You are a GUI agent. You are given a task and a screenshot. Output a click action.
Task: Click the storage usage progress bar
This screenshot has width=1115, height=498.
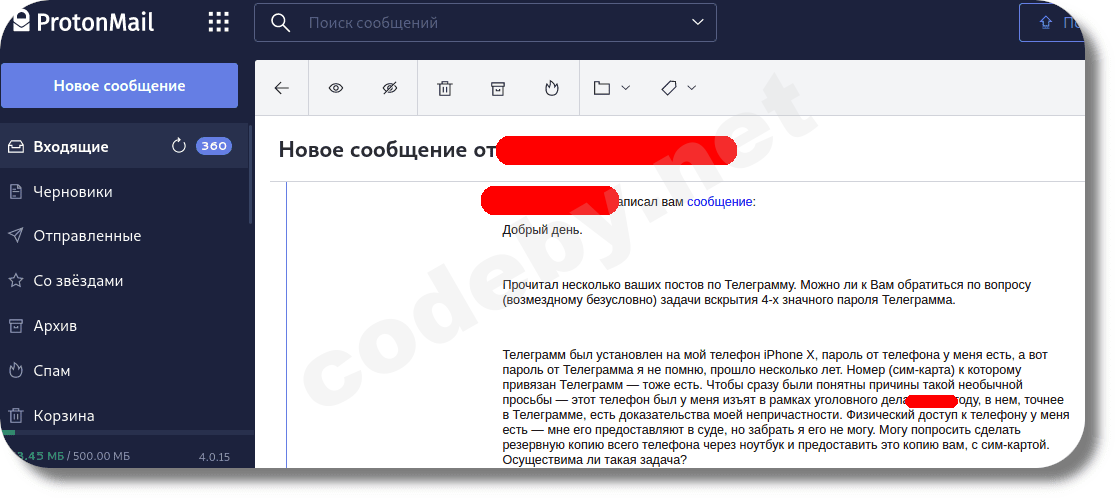pos(127,433)
